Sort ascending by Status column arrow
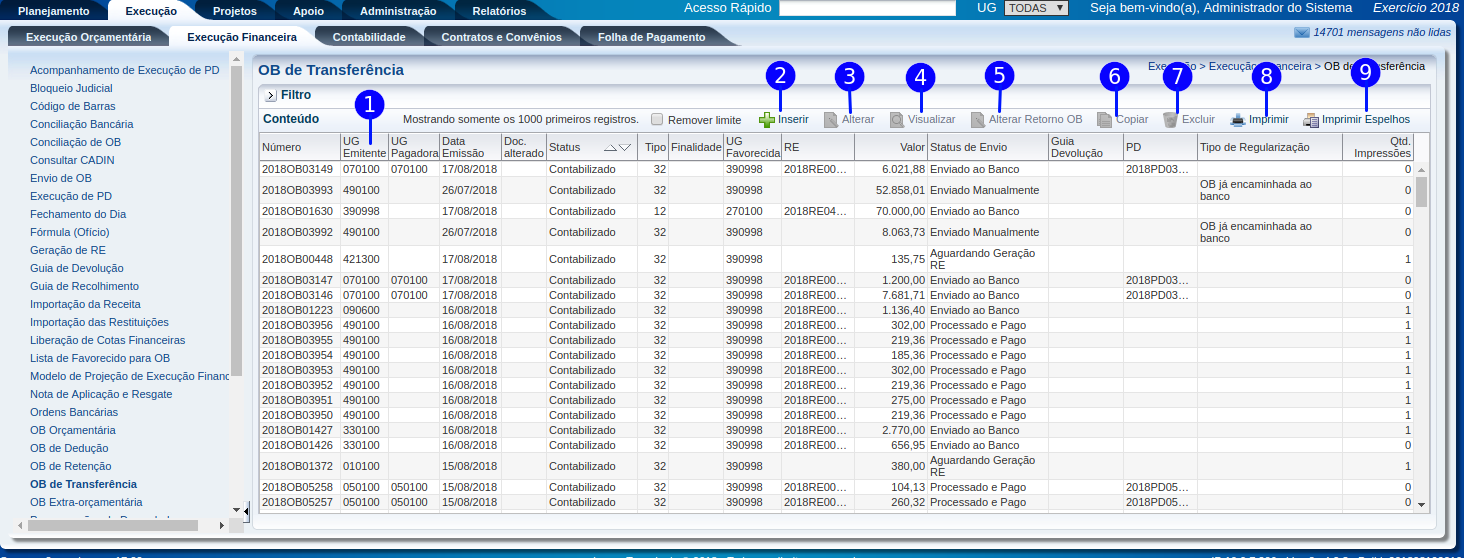This screenshot has height=559, width=1465. pyautogui.click(x=610, y=148)
